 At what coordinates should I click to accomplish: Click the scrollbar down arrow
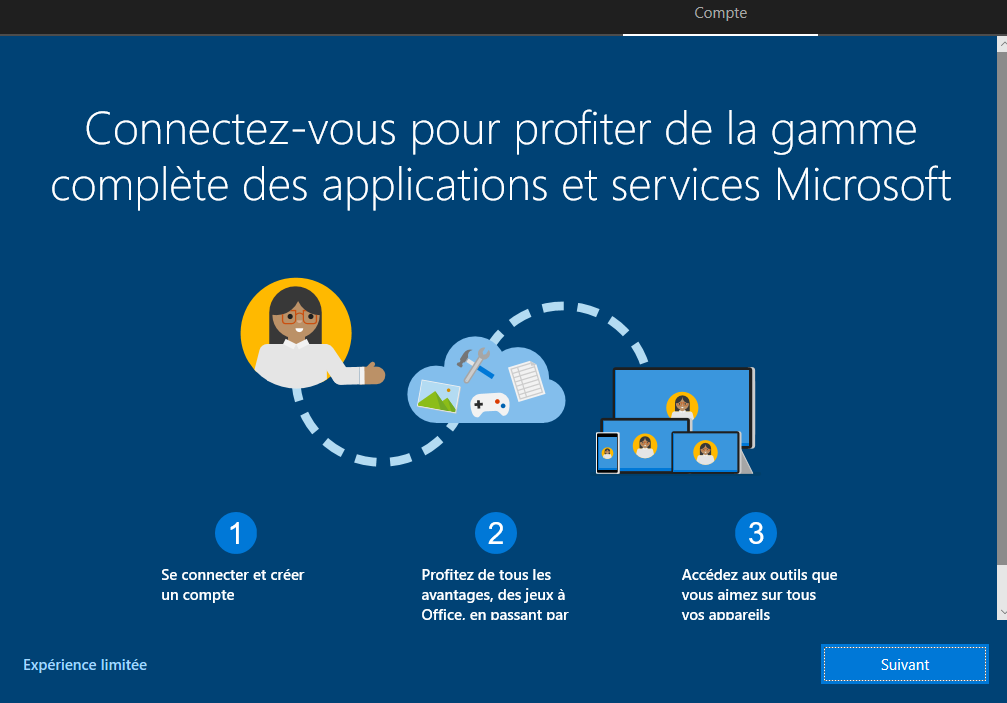[1001, 611]
